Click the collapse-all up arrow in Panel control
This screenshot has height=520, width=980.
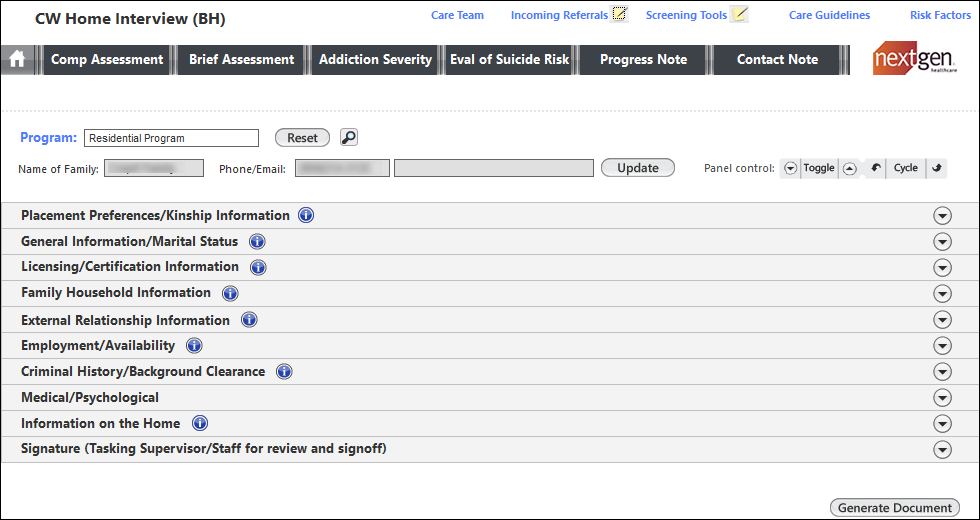coord(849,168)
